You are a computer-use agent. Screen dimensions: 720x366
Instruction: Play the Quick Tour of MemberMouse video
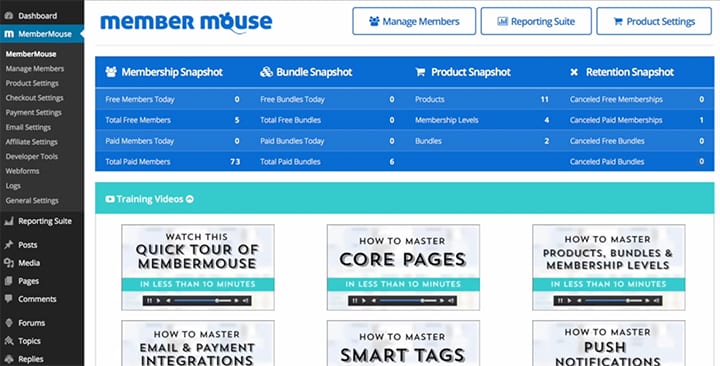pos(198,267)
